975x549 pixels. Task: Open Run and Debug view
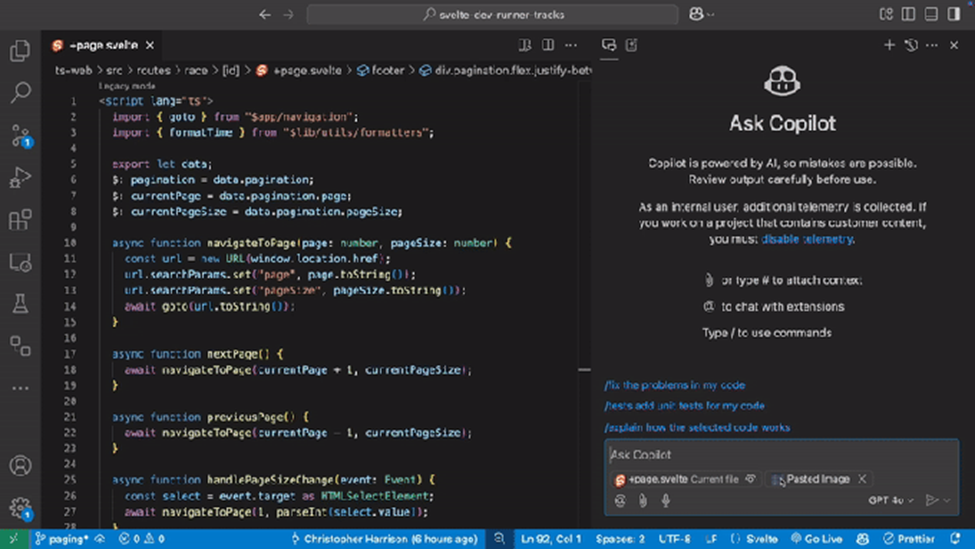20,178
